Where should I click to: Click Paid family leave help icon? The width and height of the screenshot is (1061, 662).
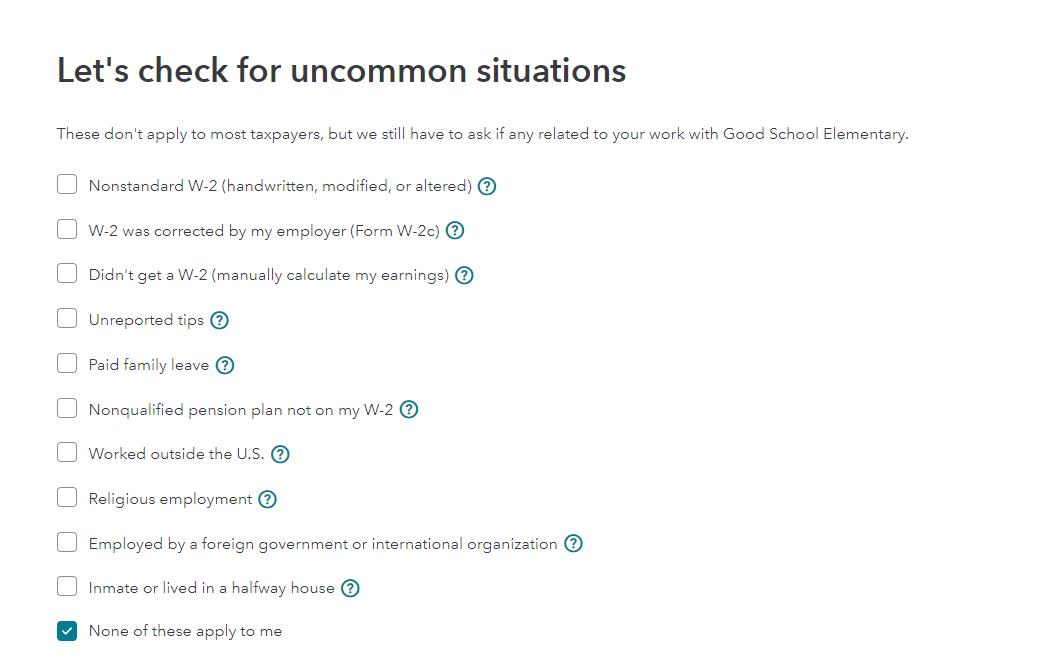tap(225, 365)
